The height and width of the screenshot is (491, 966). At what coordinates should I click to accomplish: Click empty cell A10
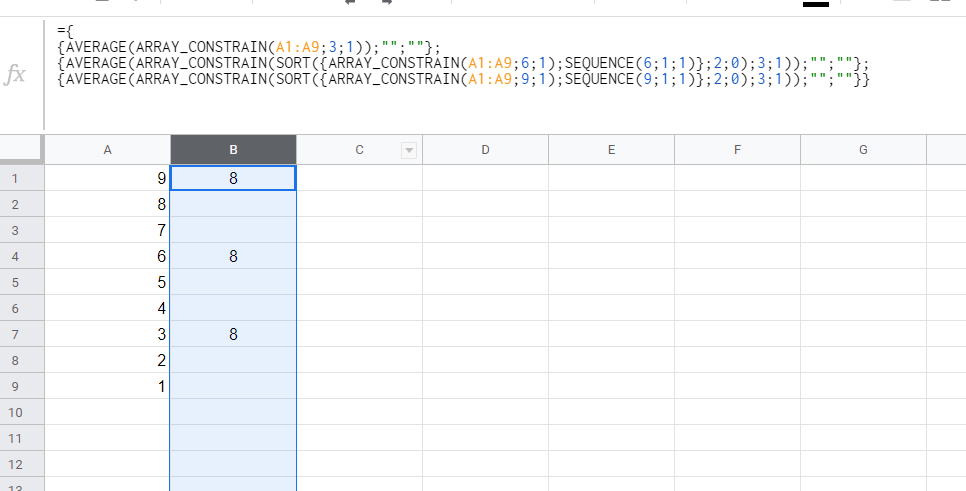point(107,412)
